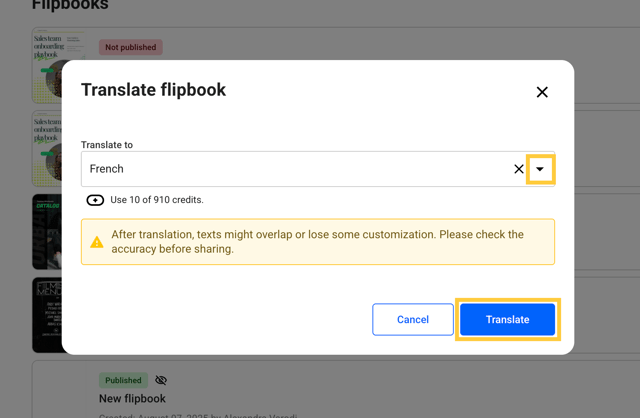Click the credits icon next to usage
This screenshot has height=418, width=640.
click(x=96, y=200)
